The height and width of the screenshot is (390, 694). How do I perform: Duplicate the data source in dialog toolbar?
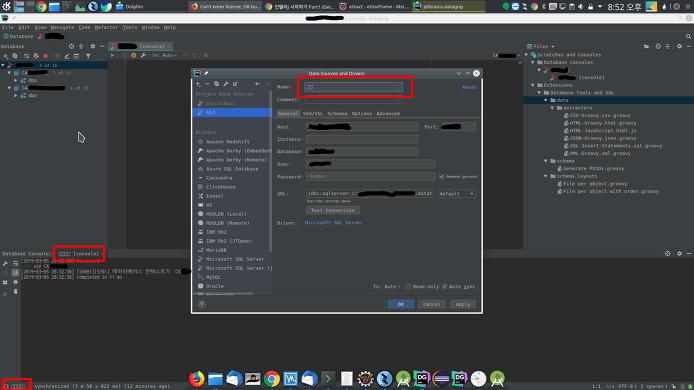coord(216,84)
